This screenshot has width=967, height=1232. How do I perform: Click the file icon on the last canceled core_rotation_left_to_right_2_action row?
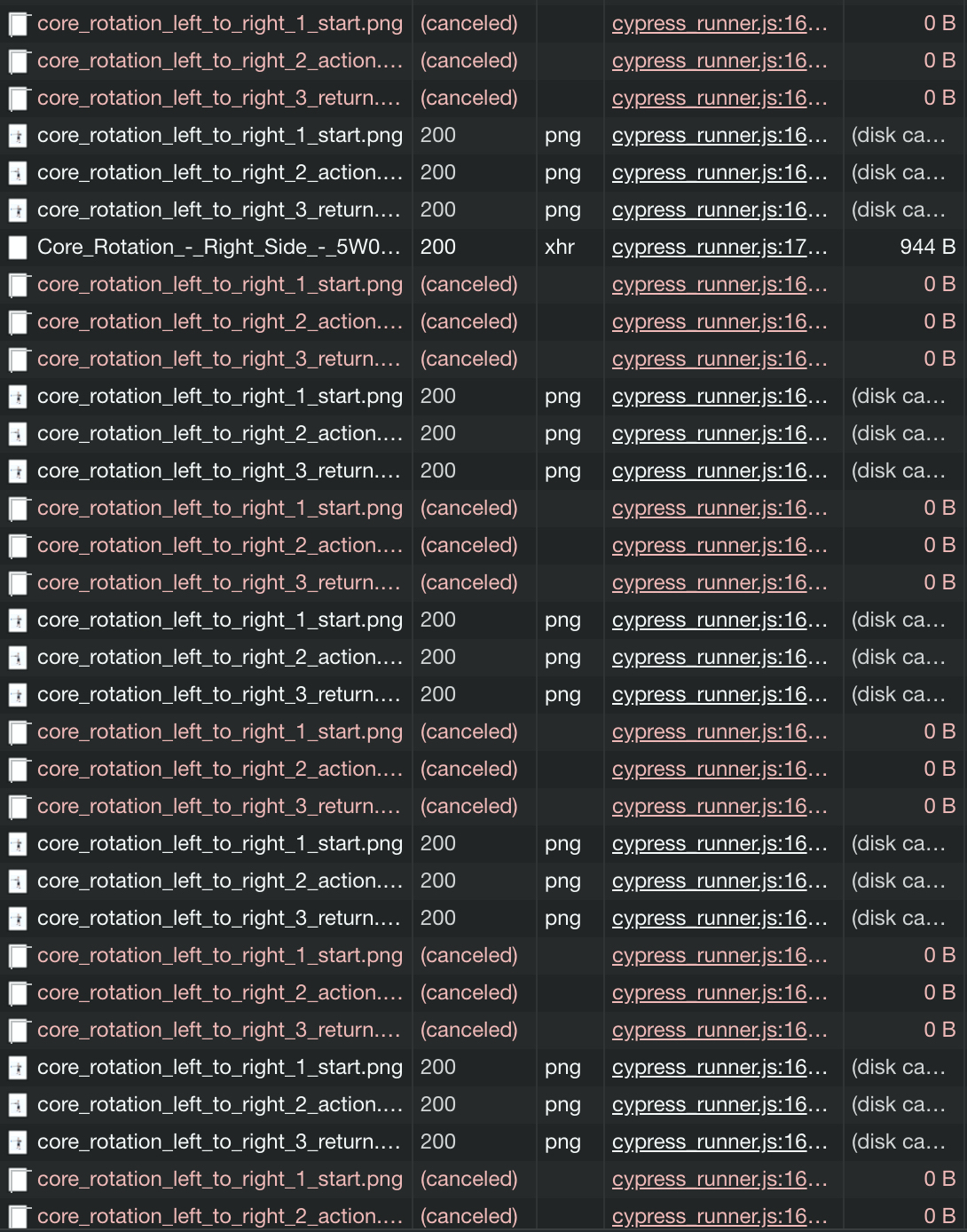pyautogui.click(x=16, y=1216)
